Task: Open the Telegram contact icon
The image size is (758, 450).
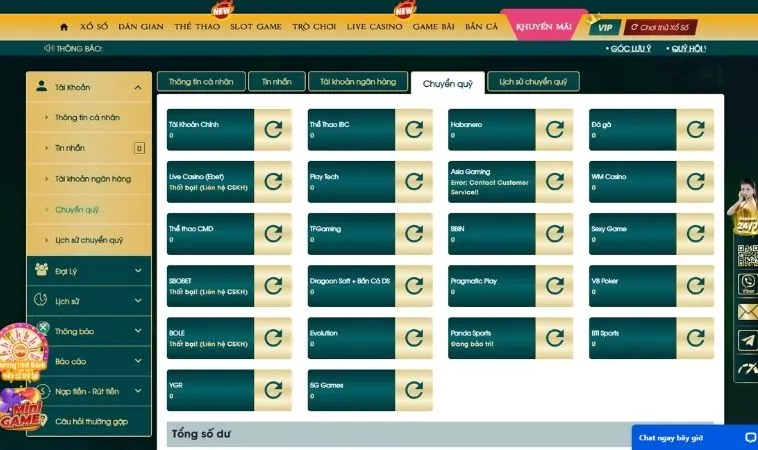Action: click(x=747, y=341)
